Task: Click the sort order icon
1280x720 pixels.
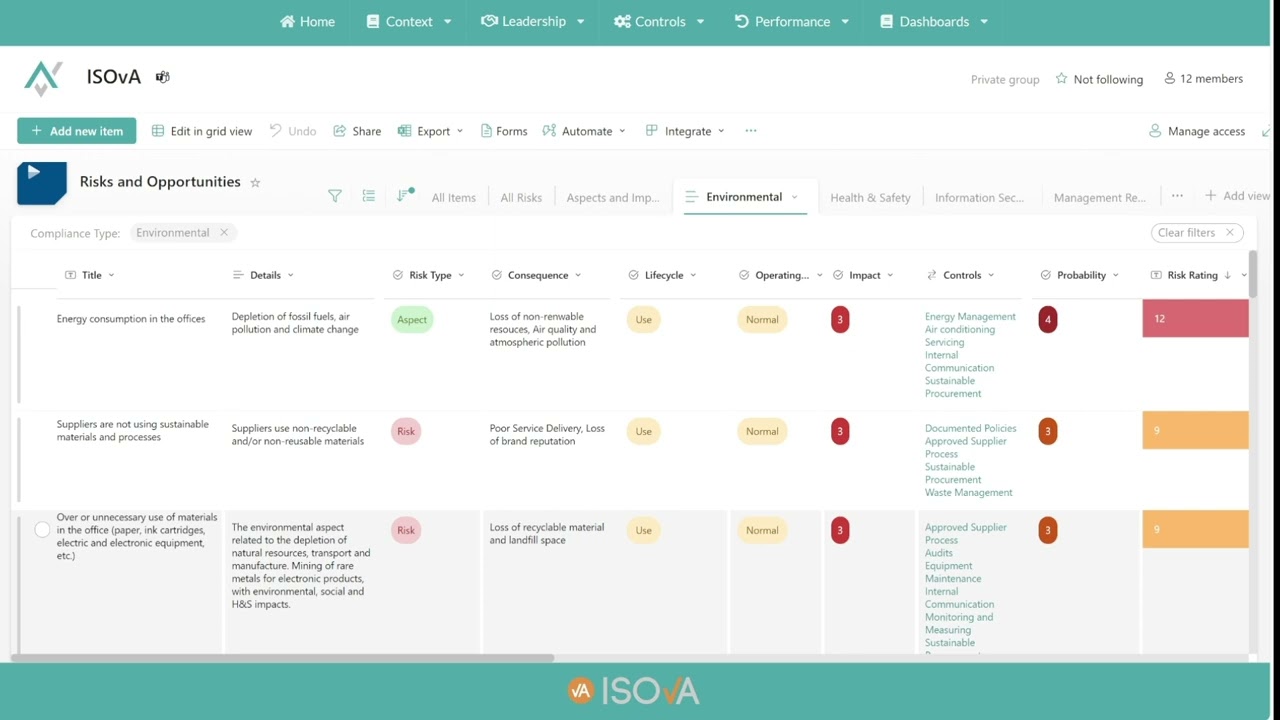Action: pos(404,196)
